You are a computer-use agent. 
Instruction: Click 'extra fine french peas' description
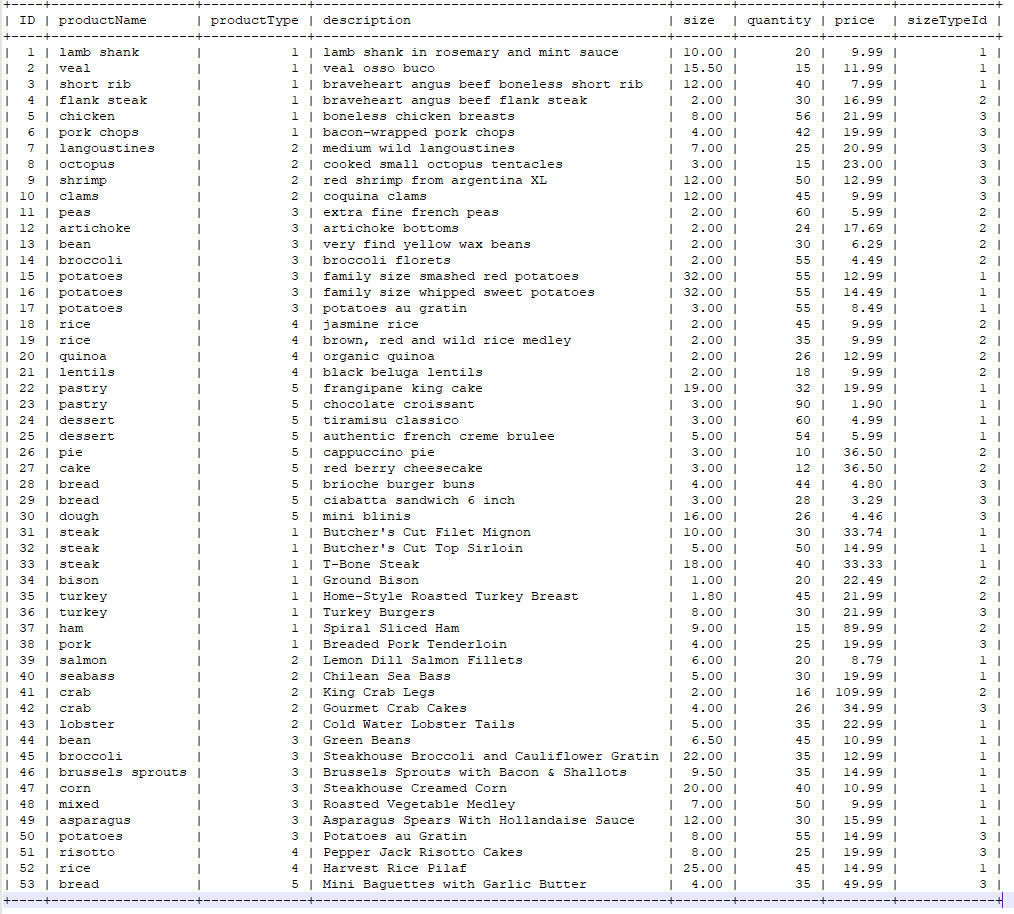pos(411,212)
